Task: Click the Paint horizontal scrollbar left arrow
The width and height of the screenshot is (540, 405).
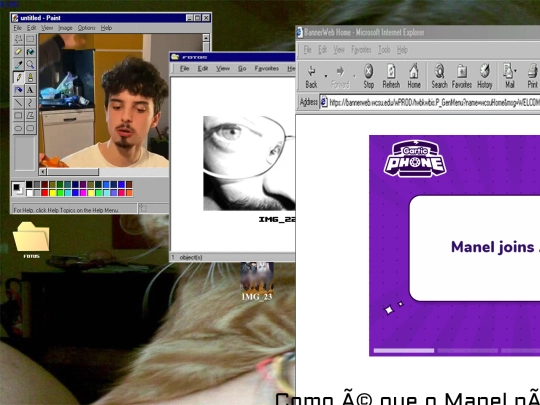Action: (x=43, y=172)
